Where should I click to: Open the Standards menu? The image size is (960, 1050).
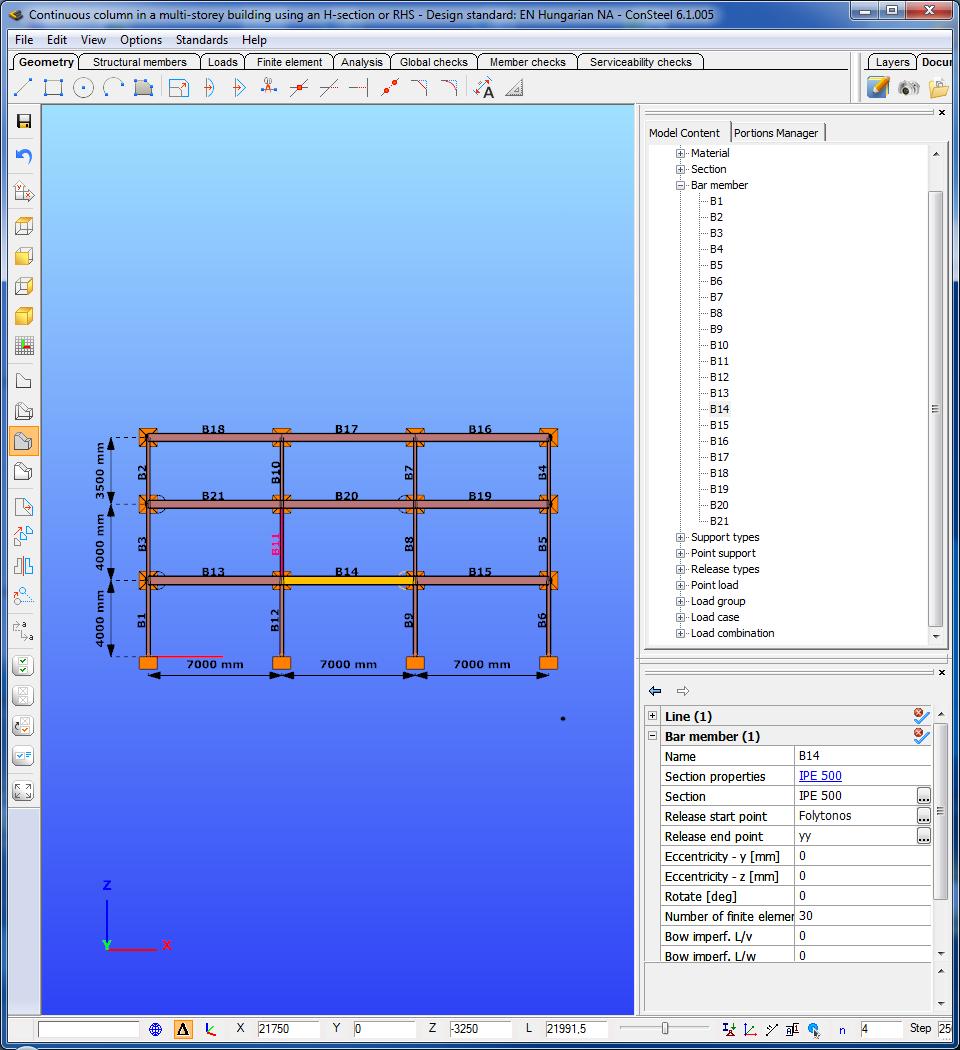202,40
